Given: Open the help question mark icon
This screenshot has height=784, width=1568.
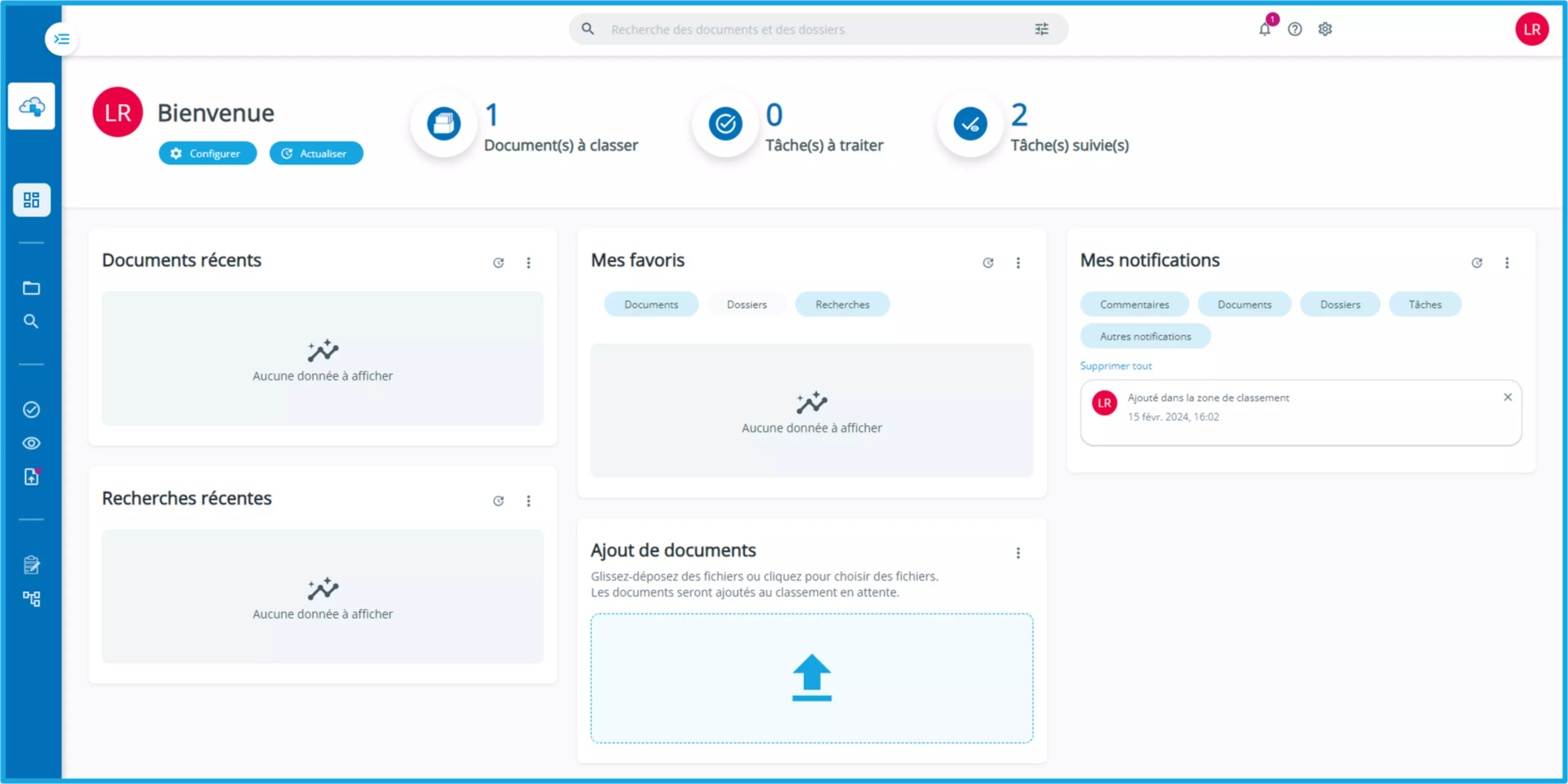Looking at the screenshot, I should (x=1295, y=29).
